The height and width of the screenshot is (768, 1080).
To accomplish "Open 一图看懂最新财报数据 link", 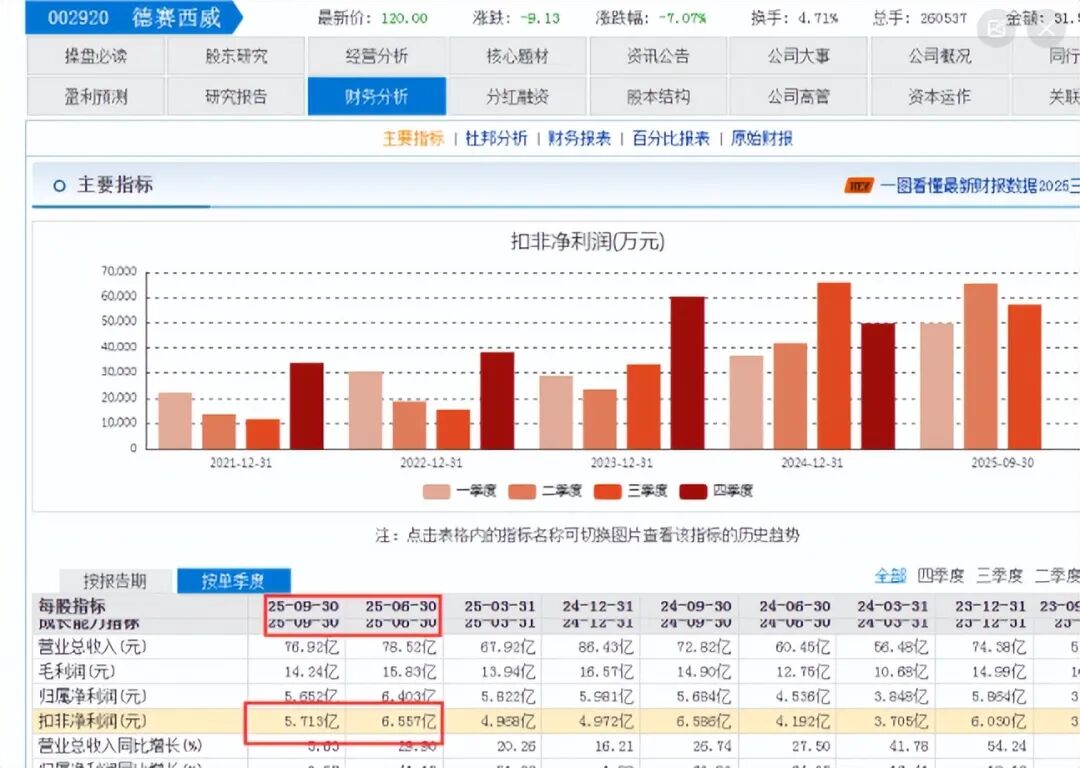I will [979, 185].
